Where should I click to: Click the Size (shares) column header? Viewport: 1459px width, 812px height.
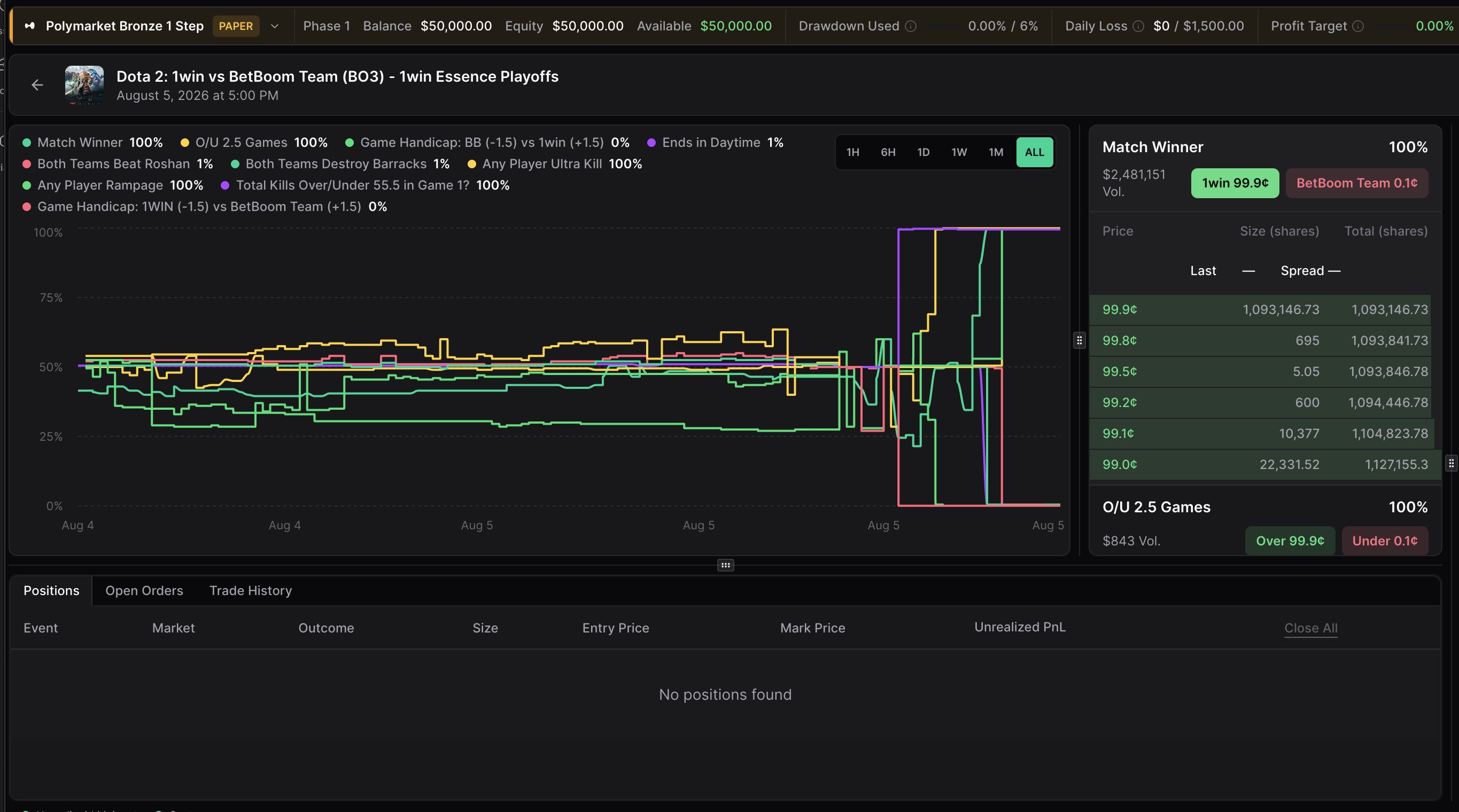(1279, 232)
